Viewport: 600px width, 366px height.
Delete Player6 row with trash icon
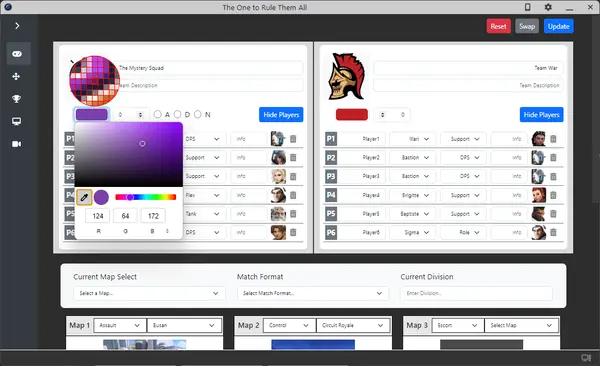coord(553,232)
